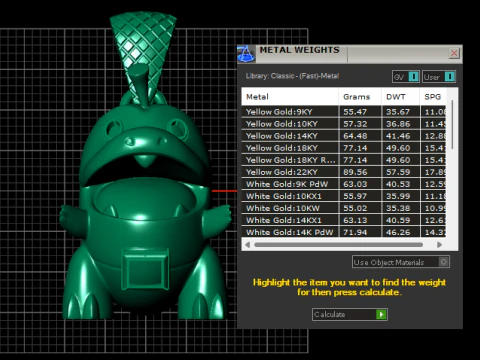
Task: Click the 64.48 grams value
Action: [355, 136]
